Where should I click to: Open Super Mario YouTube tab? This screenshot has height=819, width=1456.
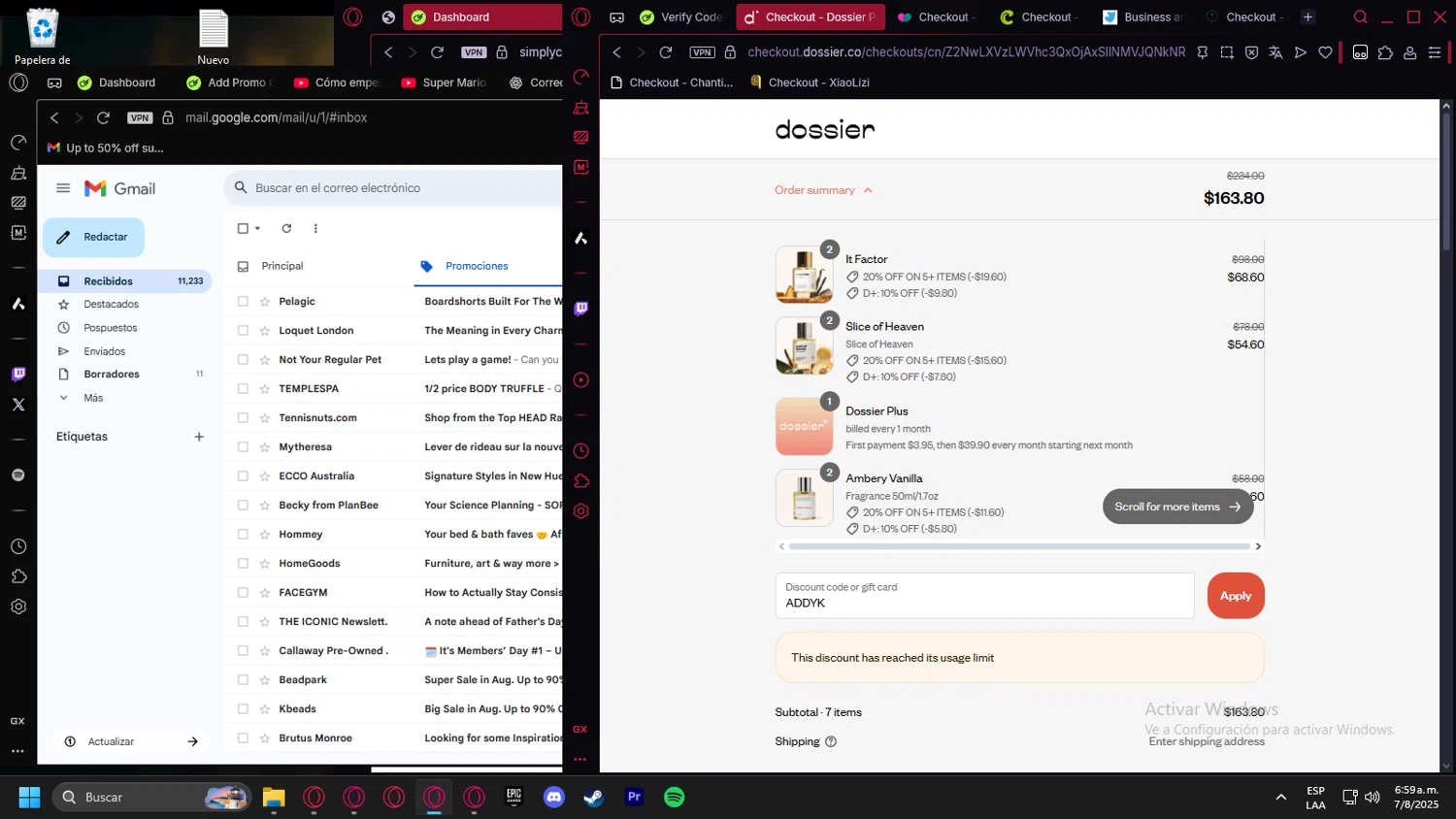coord(444,82)
